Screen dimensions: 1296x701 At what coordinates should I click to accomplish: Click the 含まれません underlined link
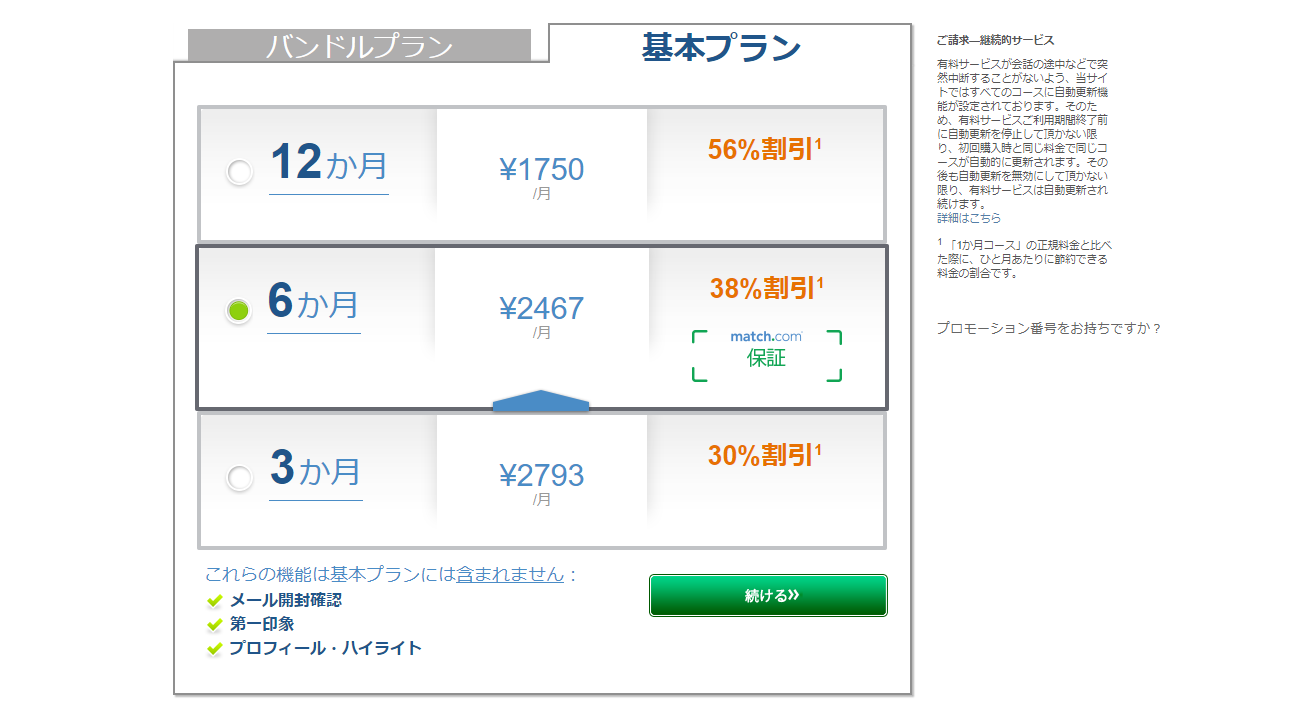[x=510, y=575]
